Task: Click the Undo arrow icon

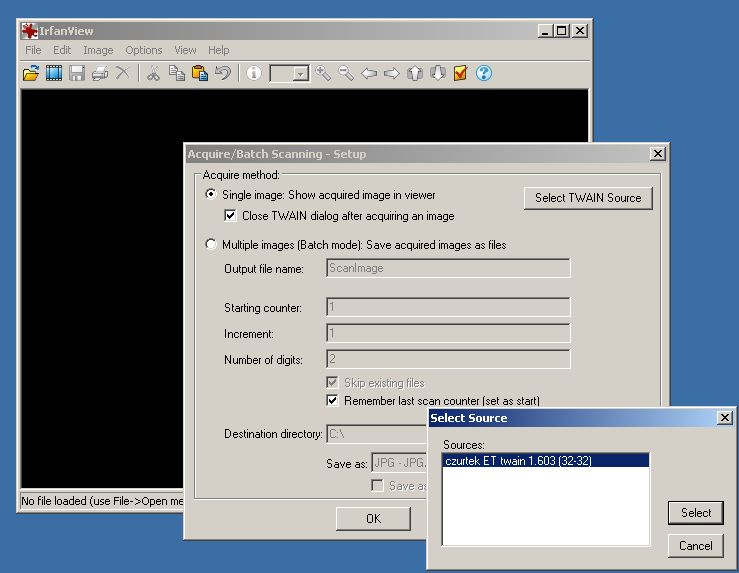Action: (x=223, y=74)
